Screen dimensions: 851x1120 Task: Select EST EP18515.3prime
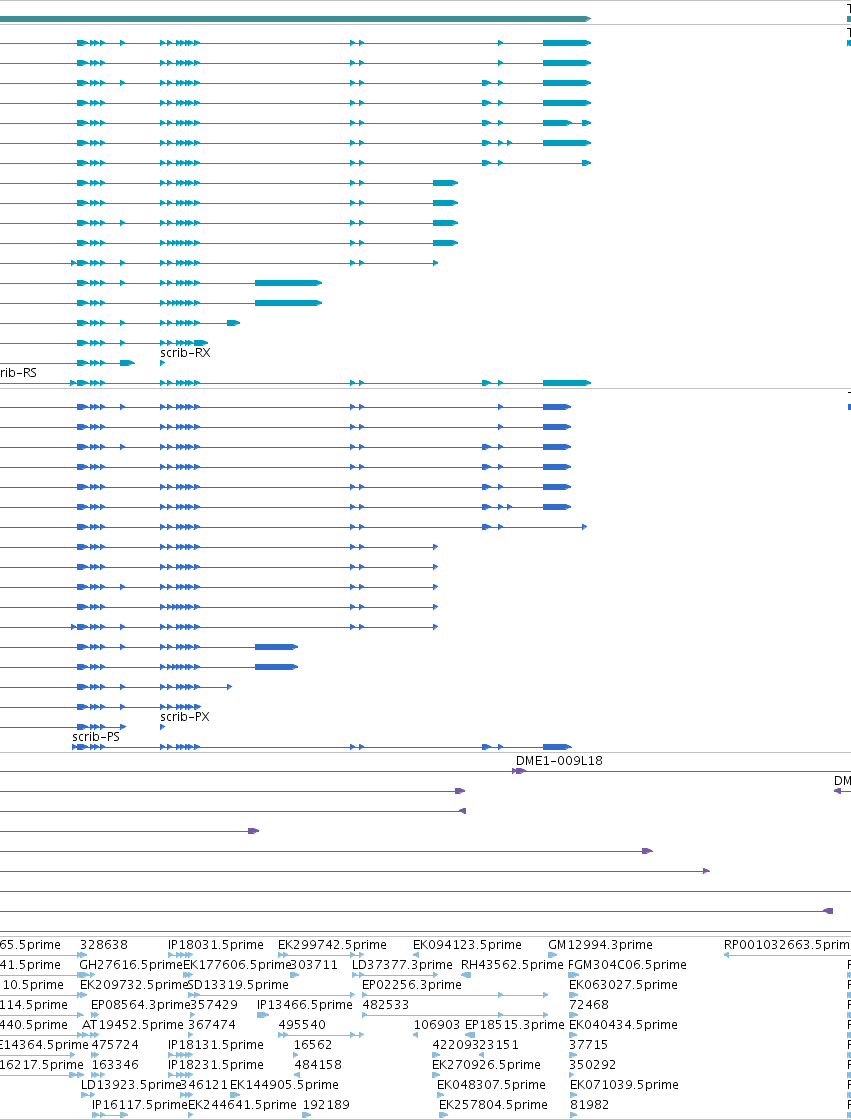point(514,1025)
